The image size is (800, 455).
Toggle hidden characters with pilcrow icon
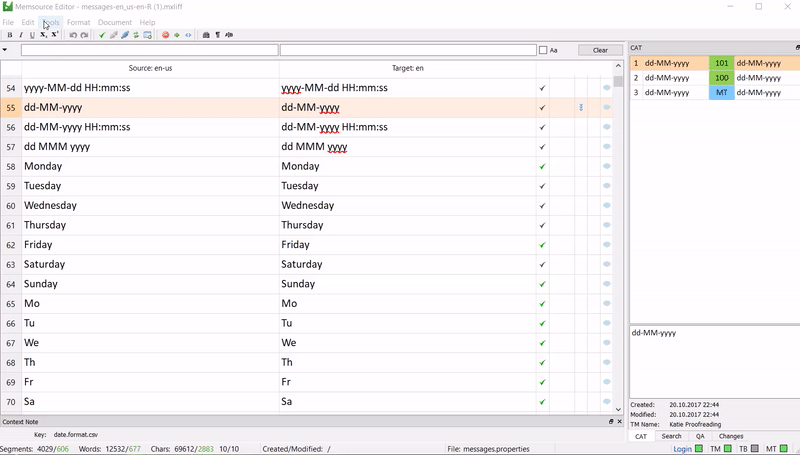[x=218, y=35]
